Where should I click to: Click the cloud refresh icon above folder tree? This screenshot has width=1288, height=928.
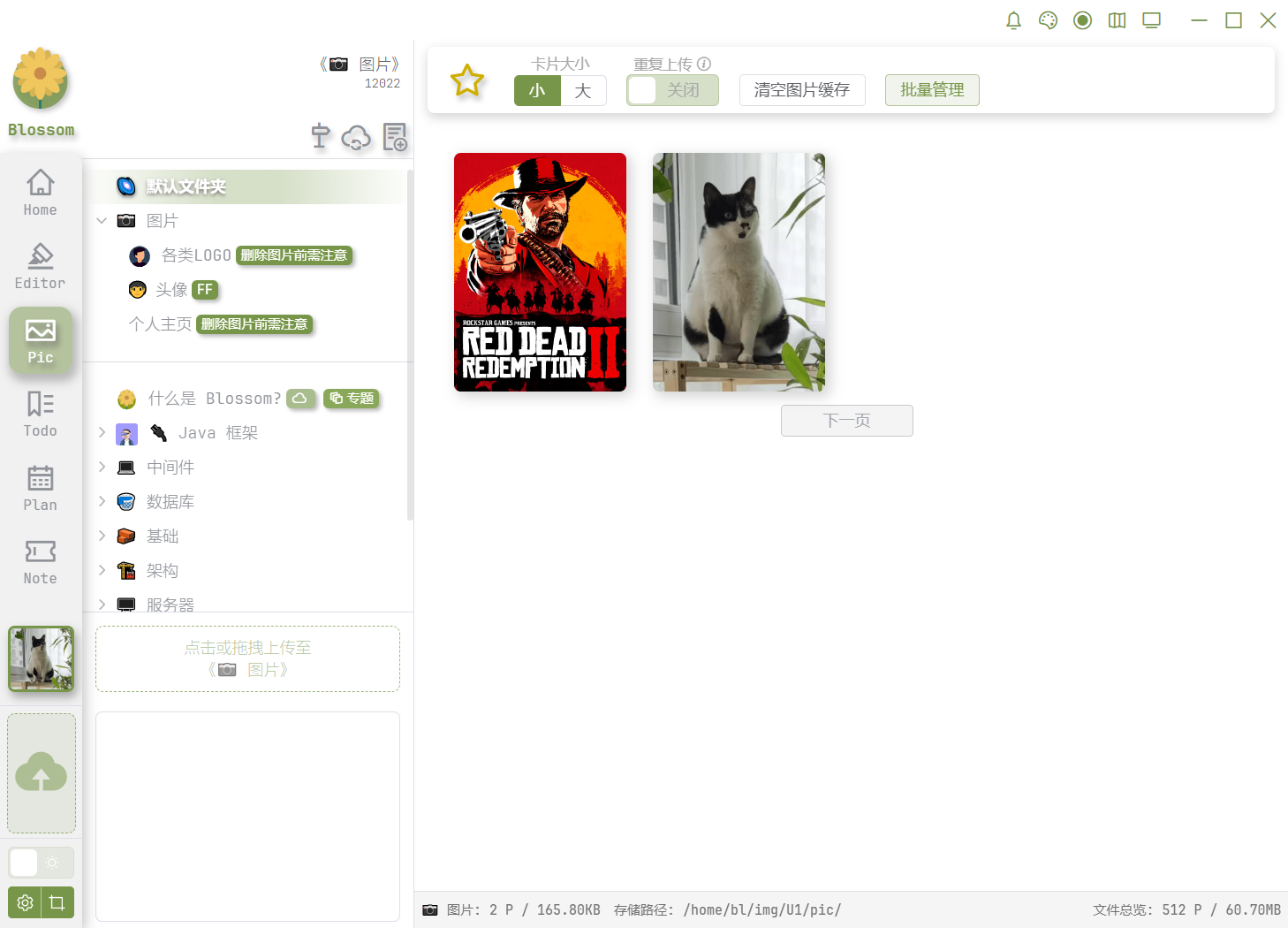[356, 137]
